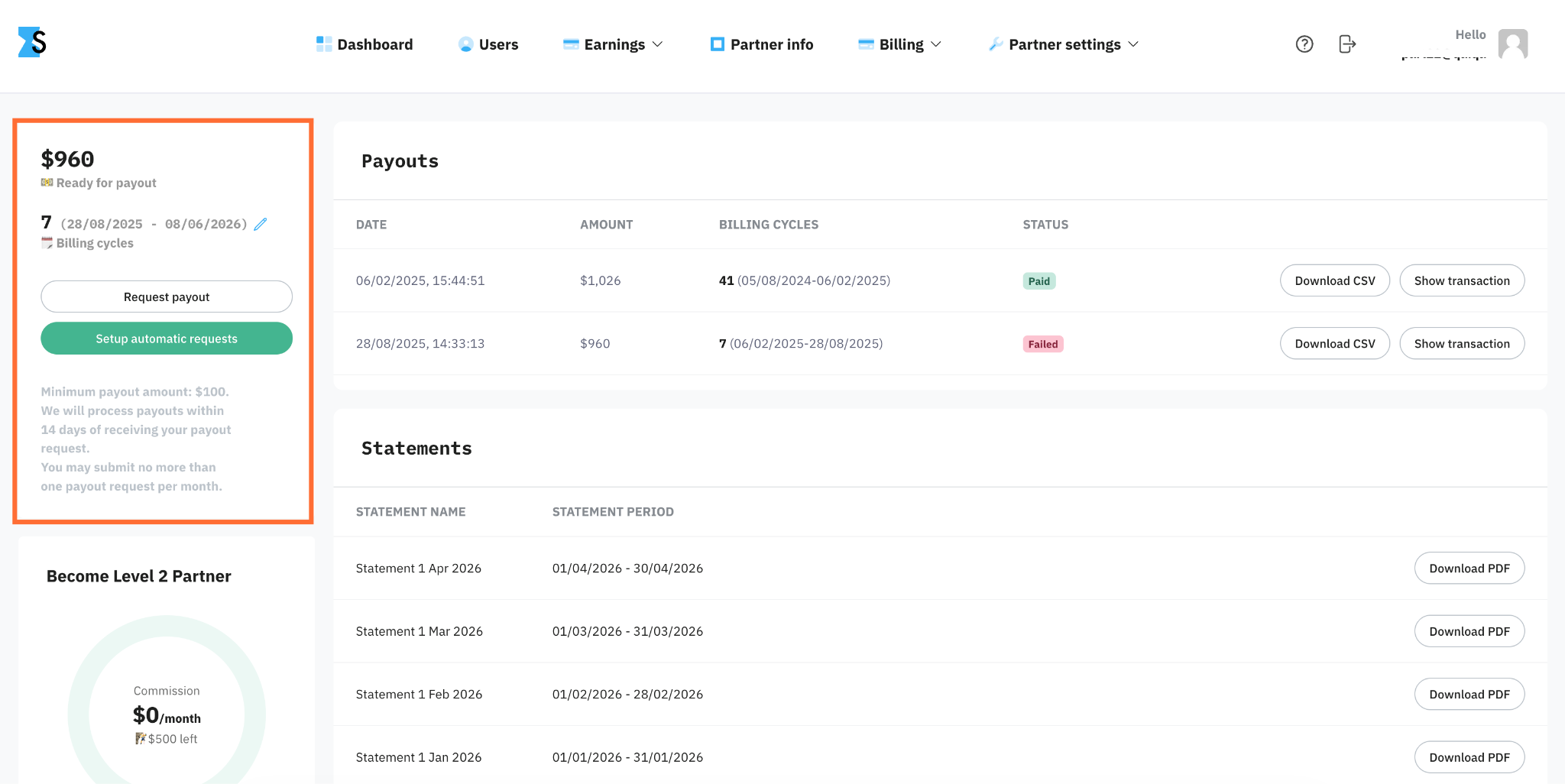This screenshot has width=1565, height=784.
Task: Click the $1,026 amount cell
Action: (600, 280)
